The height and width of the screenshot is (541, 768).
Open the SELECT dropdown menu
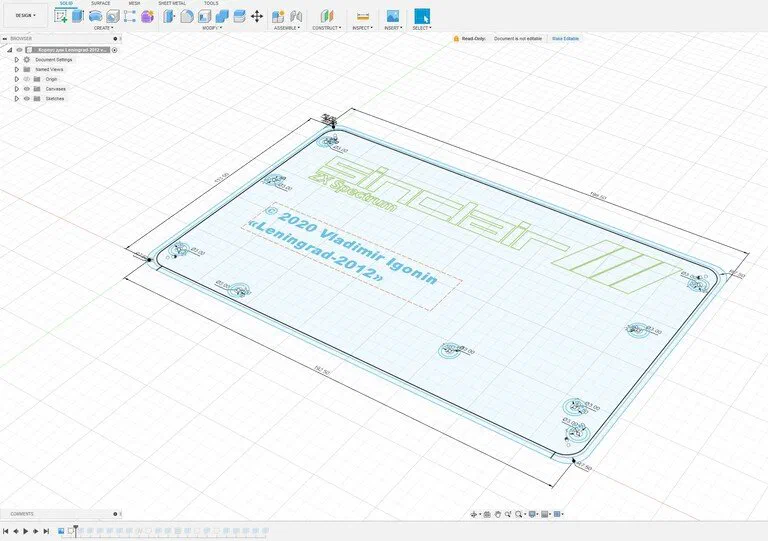(422, 28)
